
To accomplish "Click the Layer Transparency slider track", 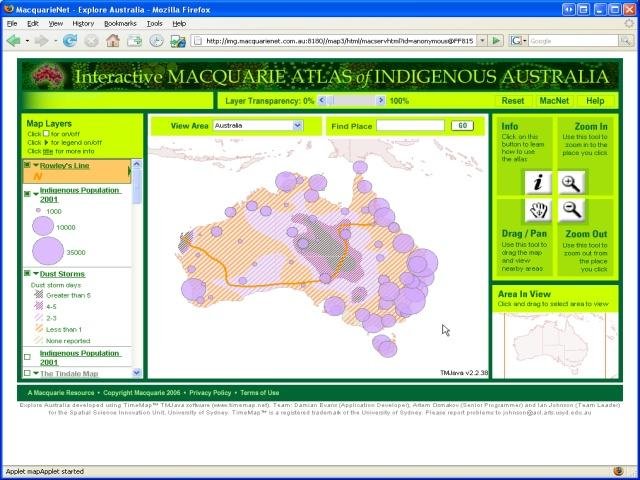I will point(351,100).
